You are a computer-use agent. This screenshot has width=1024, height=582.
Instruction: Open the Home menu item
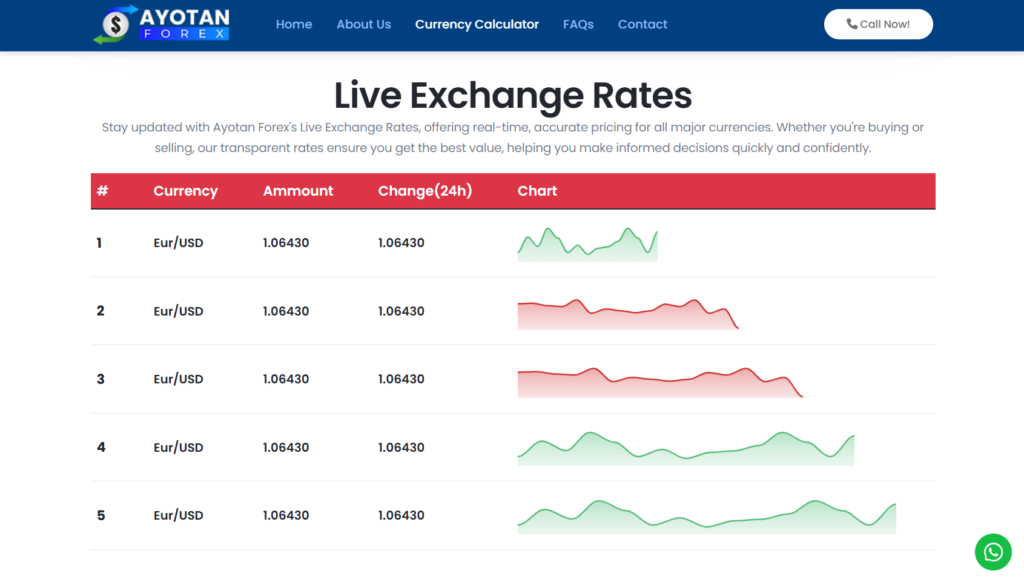[x=294, y=24]
